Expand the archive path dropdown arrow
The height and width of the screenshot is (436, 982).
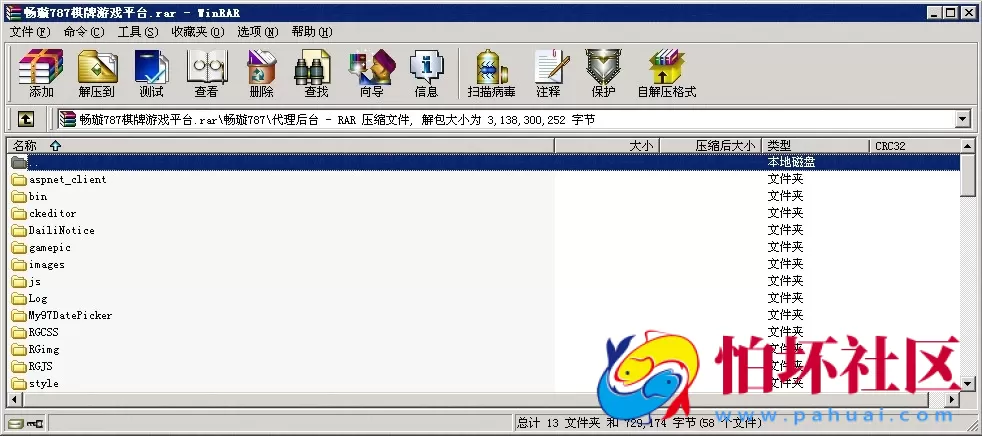[x=963, y=119]
